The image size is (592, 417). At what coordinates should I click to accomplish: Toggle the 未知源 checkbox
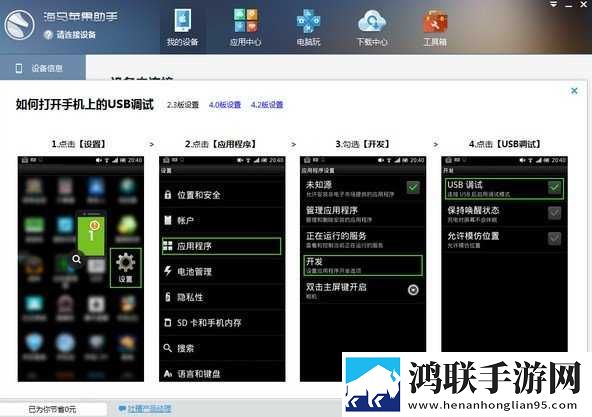pyautogui.click(x=413, y=187)
